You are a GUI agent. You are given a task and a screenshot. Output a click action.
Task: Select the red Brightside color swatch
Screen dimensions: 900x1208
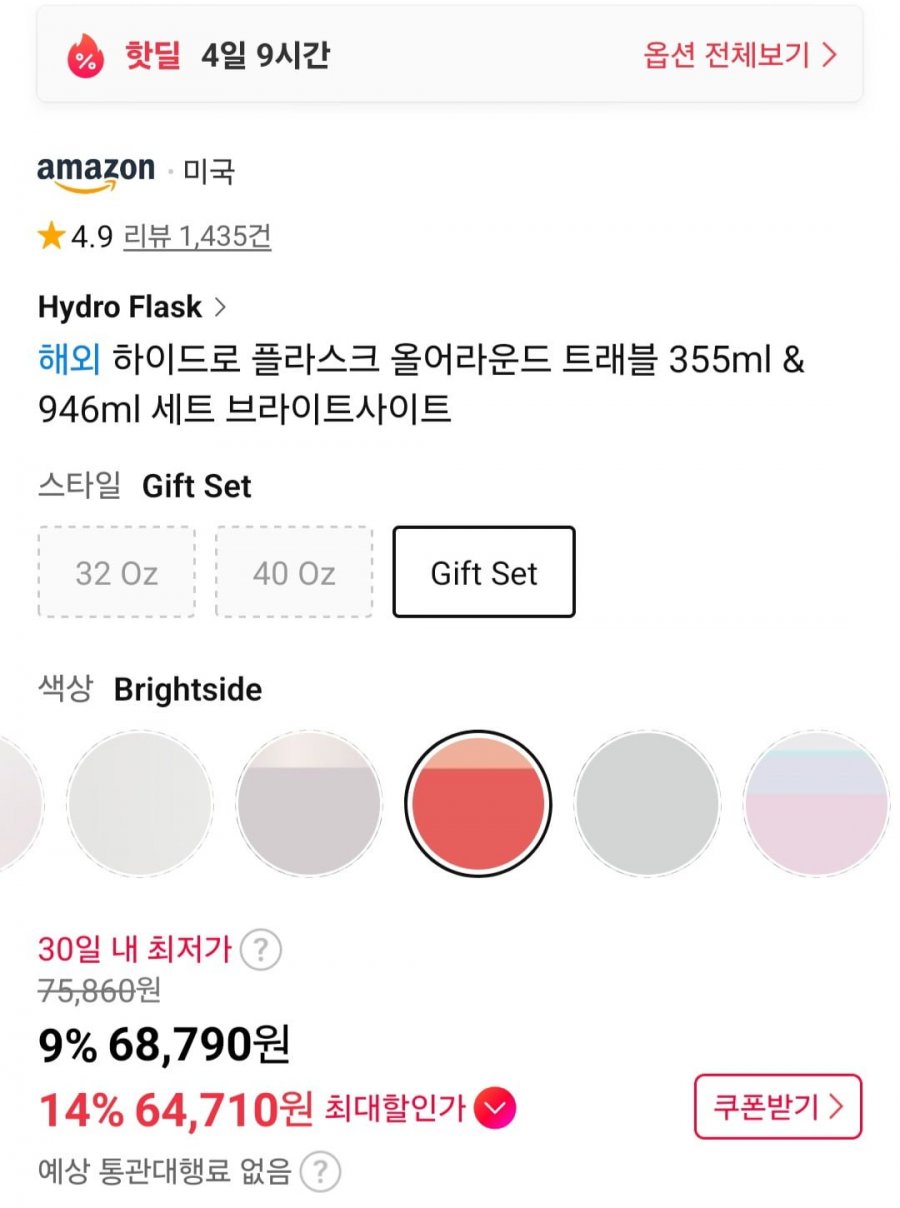[x=478, y=803]
